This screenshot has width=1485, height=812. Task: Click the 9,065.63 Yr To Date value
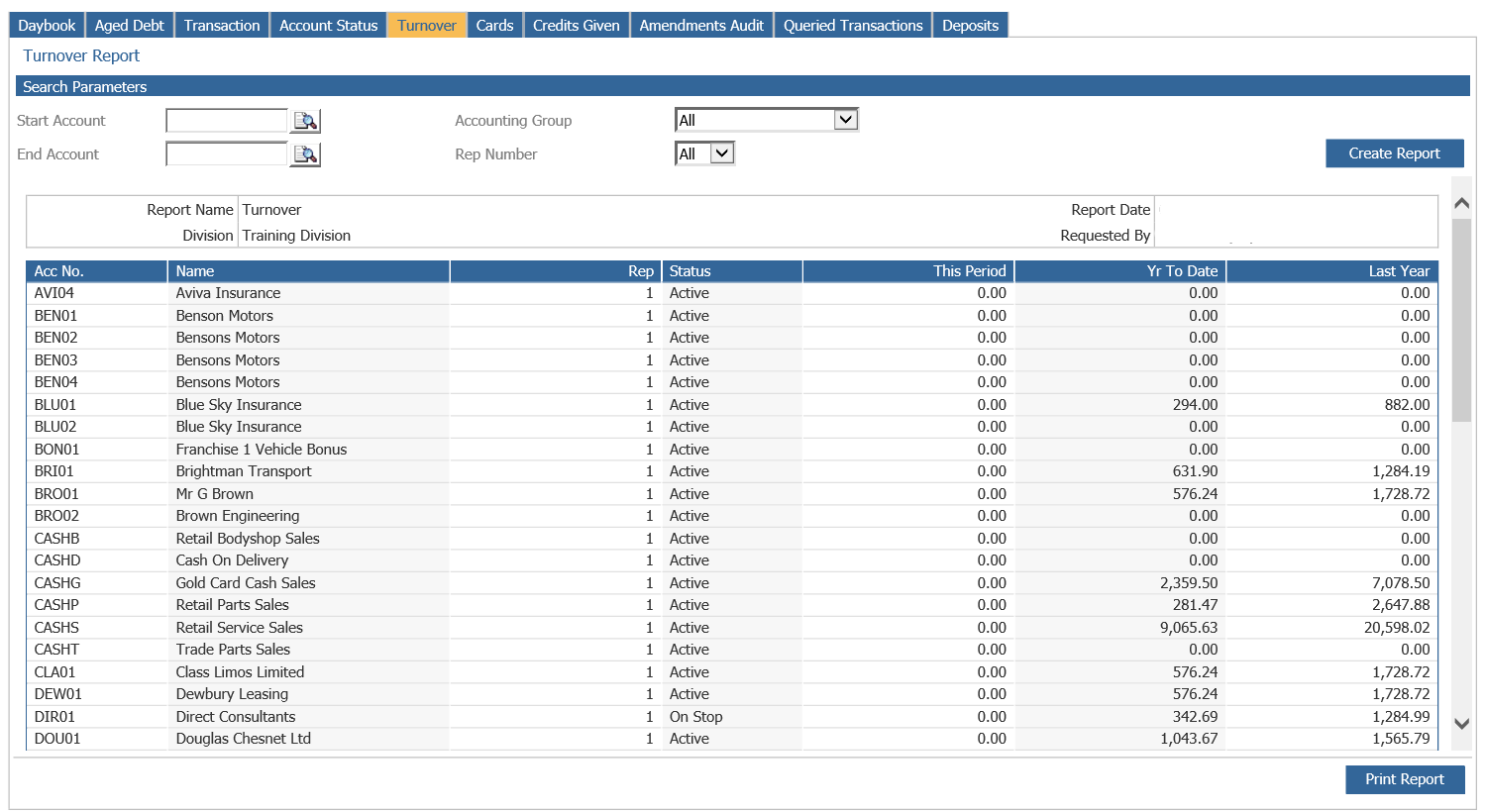[1189, 628]
